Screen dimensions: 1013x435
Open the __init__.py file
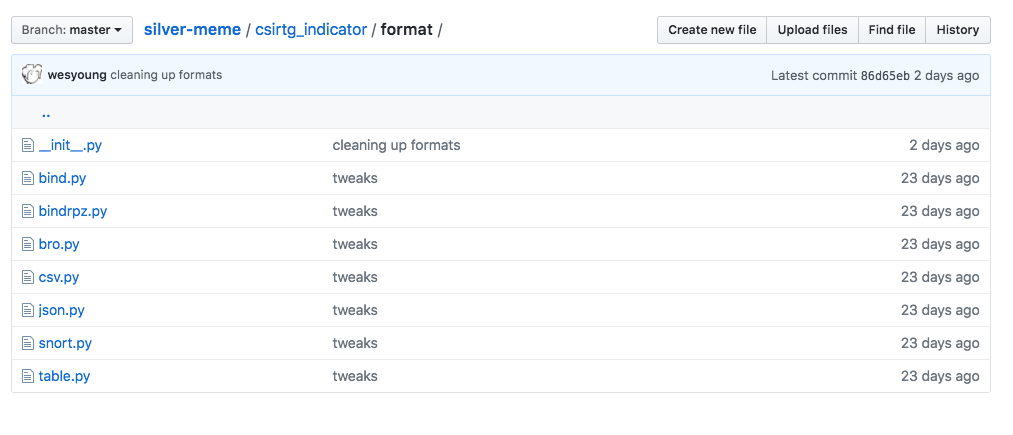(x=70, y=145)
